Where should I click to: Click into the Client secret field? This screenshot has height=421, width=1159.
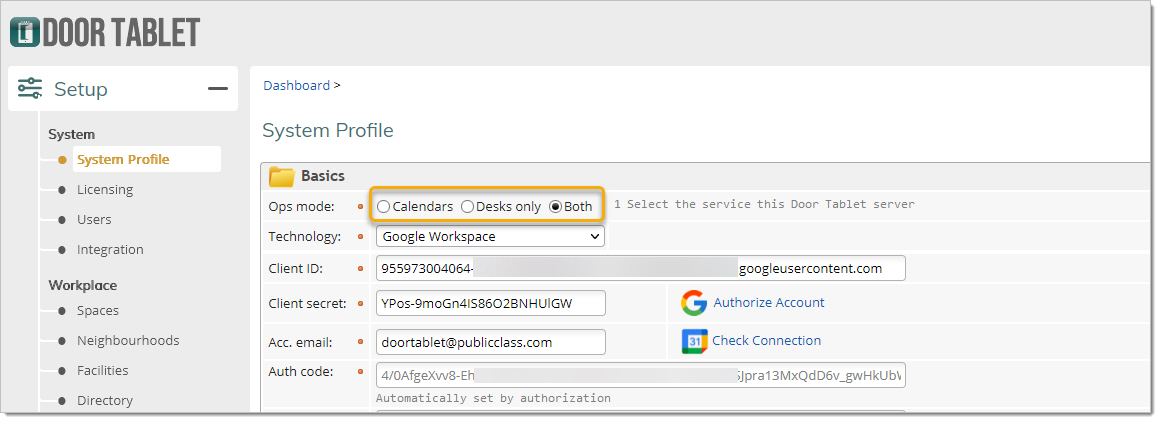pyautogui.click(x=491, y=303)
